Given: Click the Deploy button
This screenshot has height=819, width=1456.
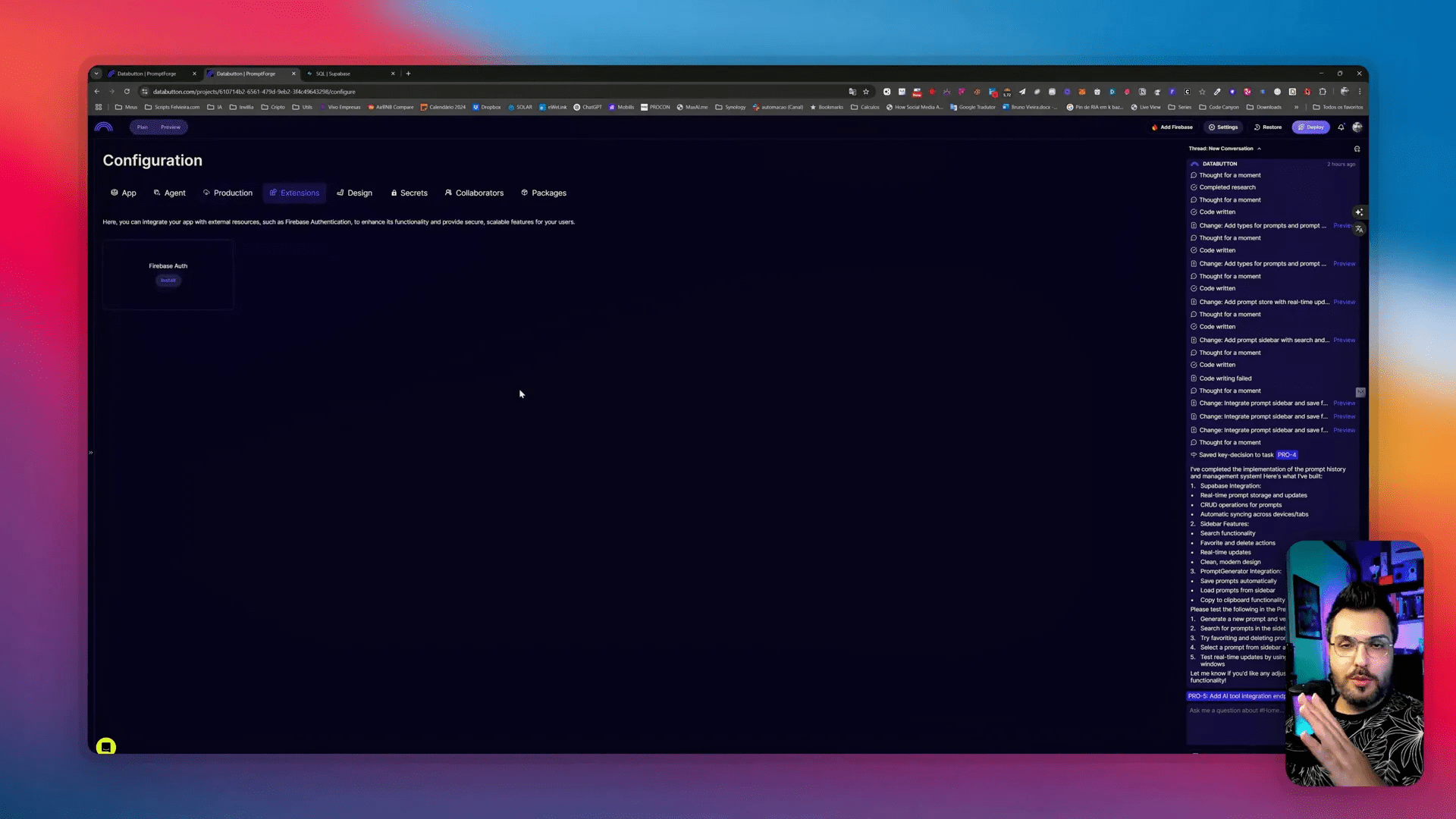Looking at the screenshot, I should pyautogui.click(x=1310, y=127).
